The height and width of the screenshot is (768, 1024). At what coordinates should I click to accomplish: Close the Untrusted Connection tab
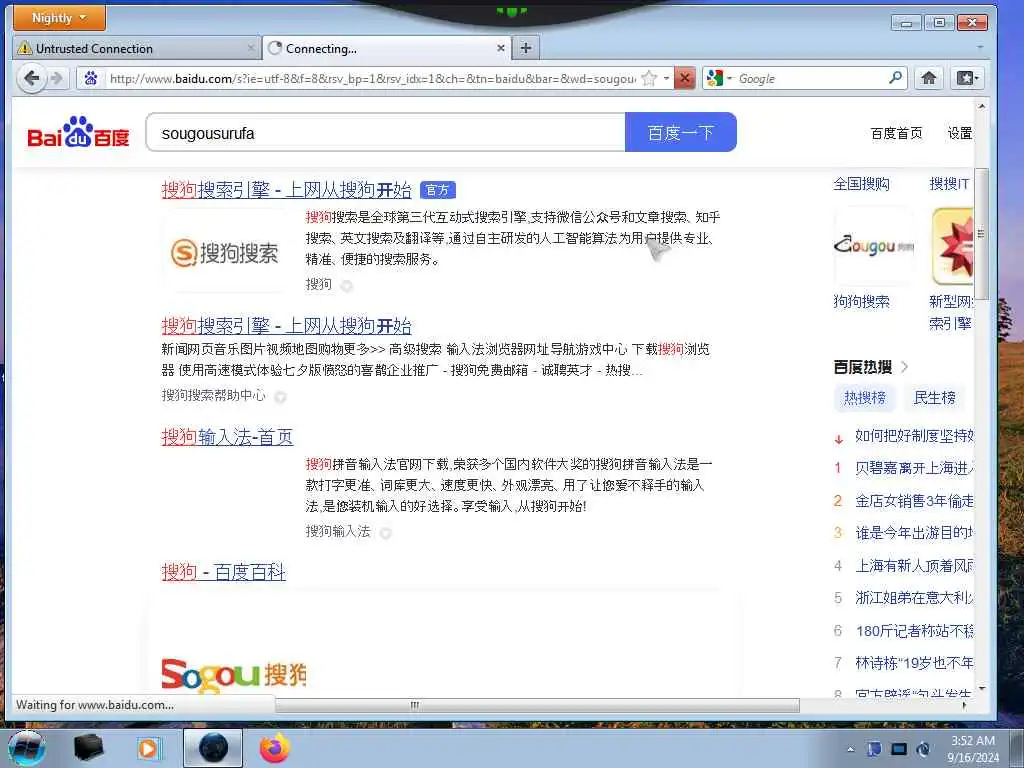[x=251, y=48]
